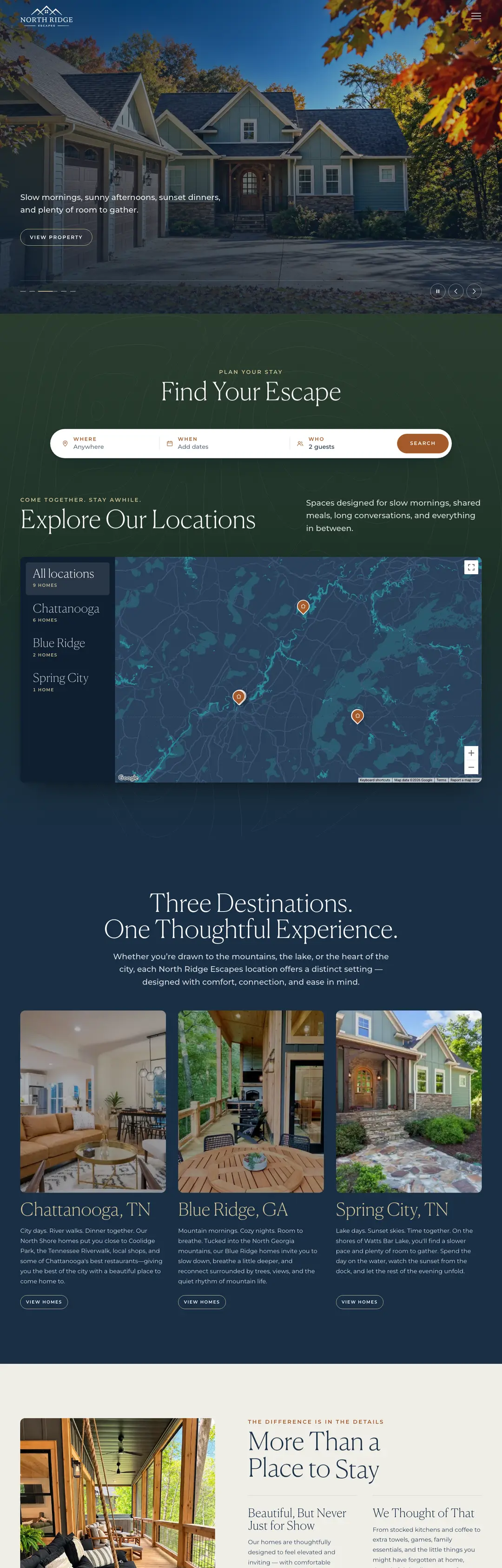Click 'THE DIFFERENCE IS IN THE DETAILS' label
This screenshot has width=502, height=1568.
(316, 1422)
